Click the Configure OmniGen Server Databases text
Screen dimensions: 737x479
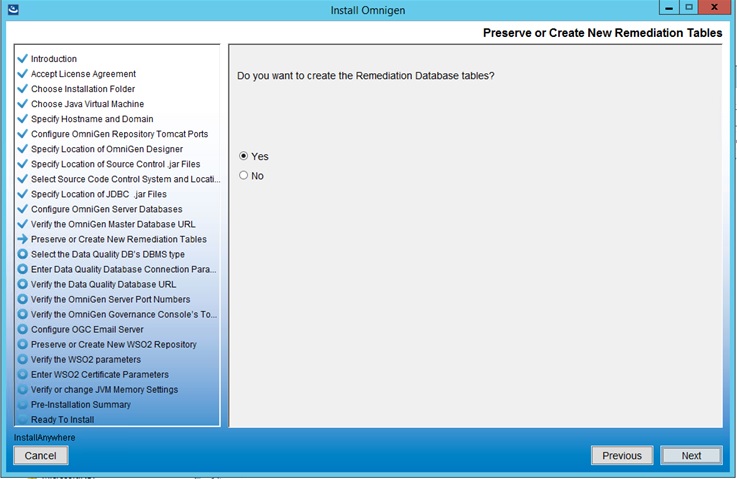tap(107, 209)
